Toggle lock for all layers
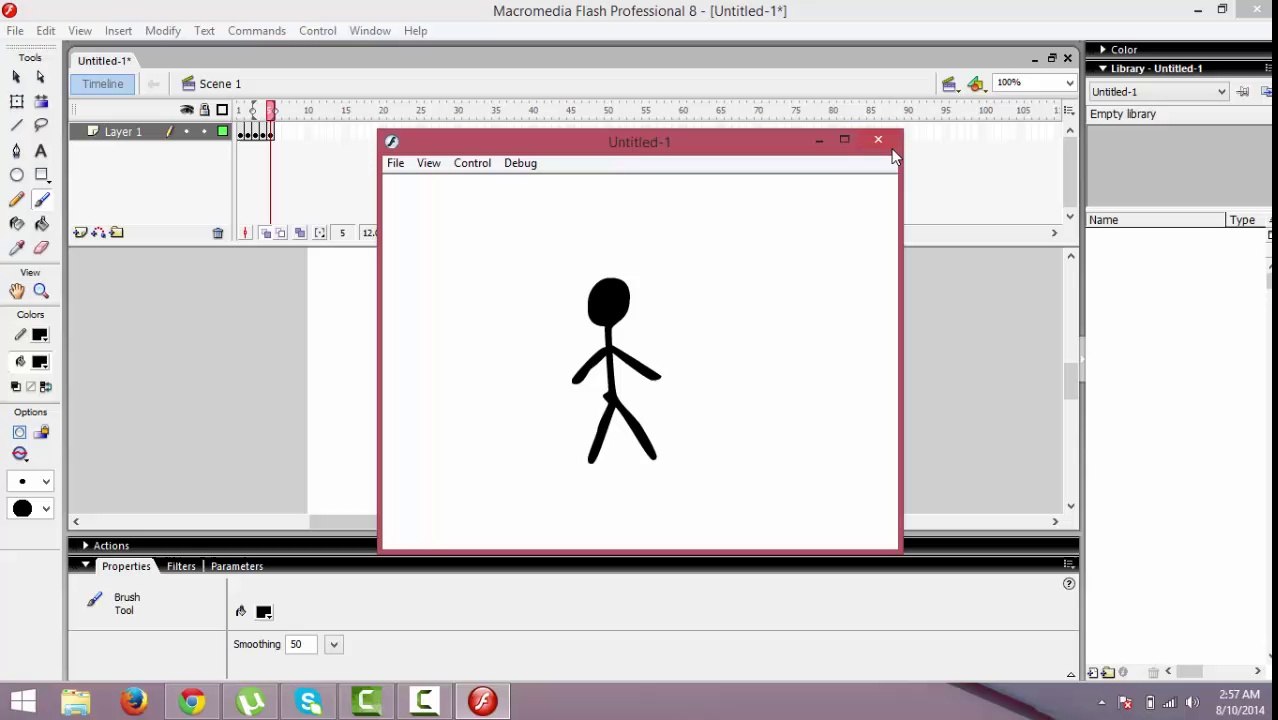 pos(205,110)
